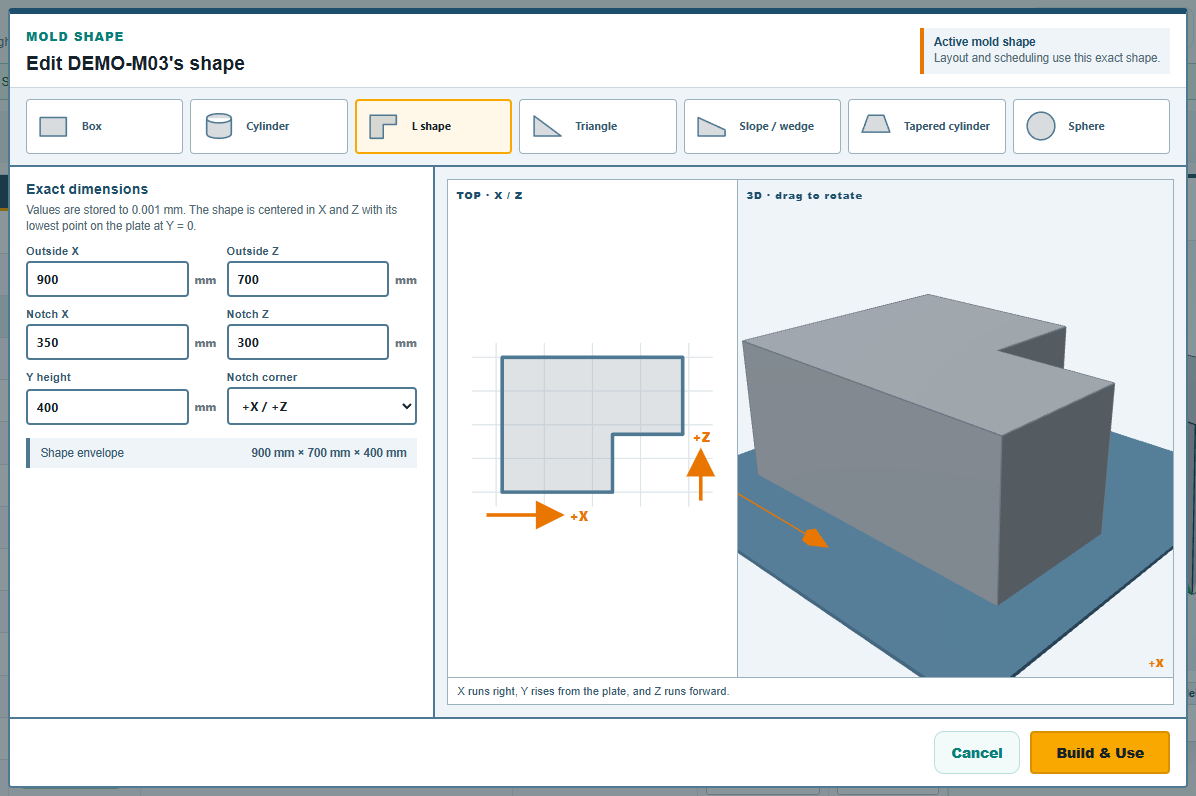Click the orange +X arrow in top view
This screenshot has height=796, width=1196.
click(526, 515)
